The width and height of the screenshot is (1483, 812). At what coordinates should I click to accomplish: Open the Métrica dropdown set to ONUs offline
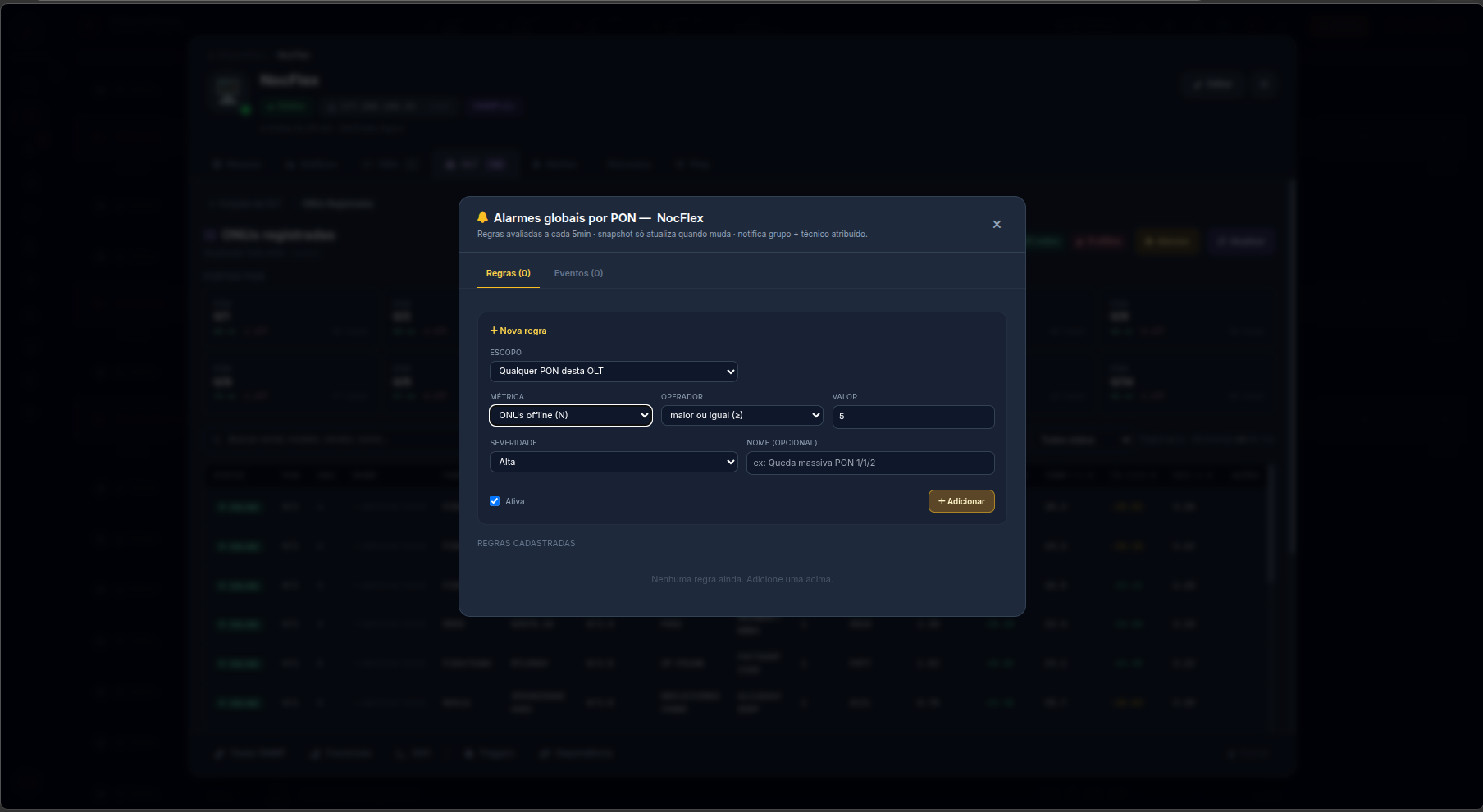coord(571,416)
